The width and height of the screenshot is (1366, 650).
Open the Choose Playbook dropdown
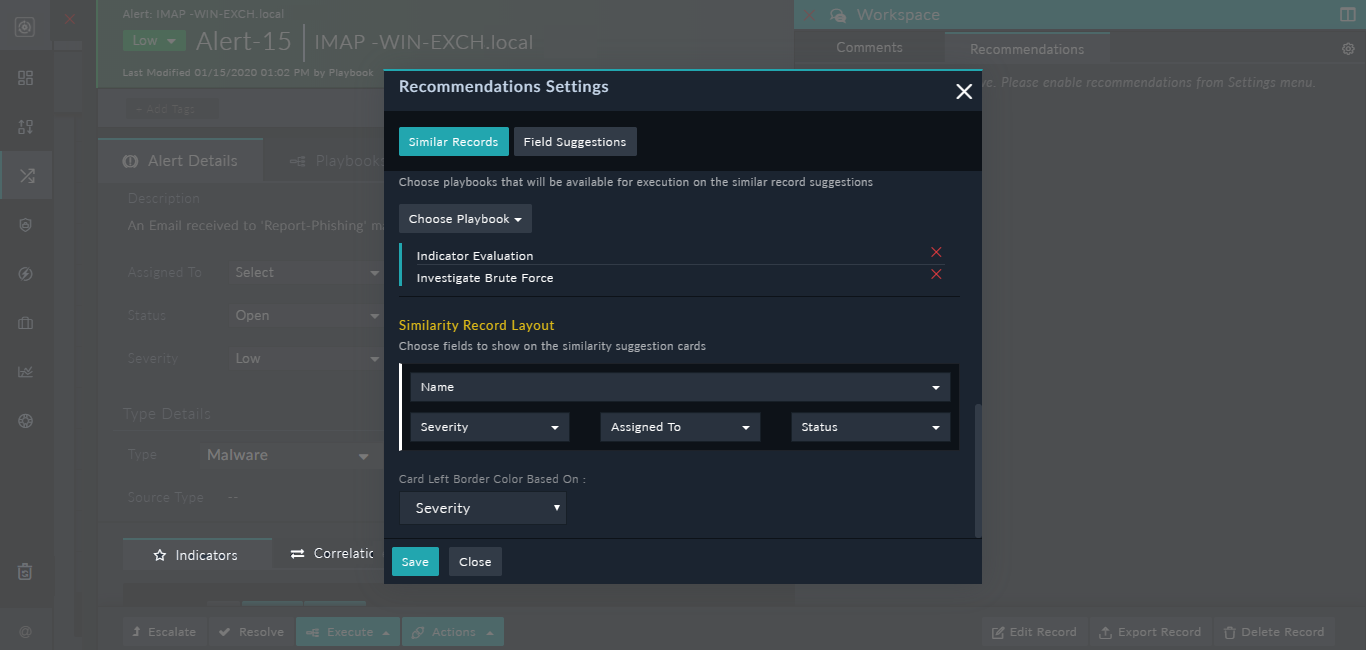point(465,218)
